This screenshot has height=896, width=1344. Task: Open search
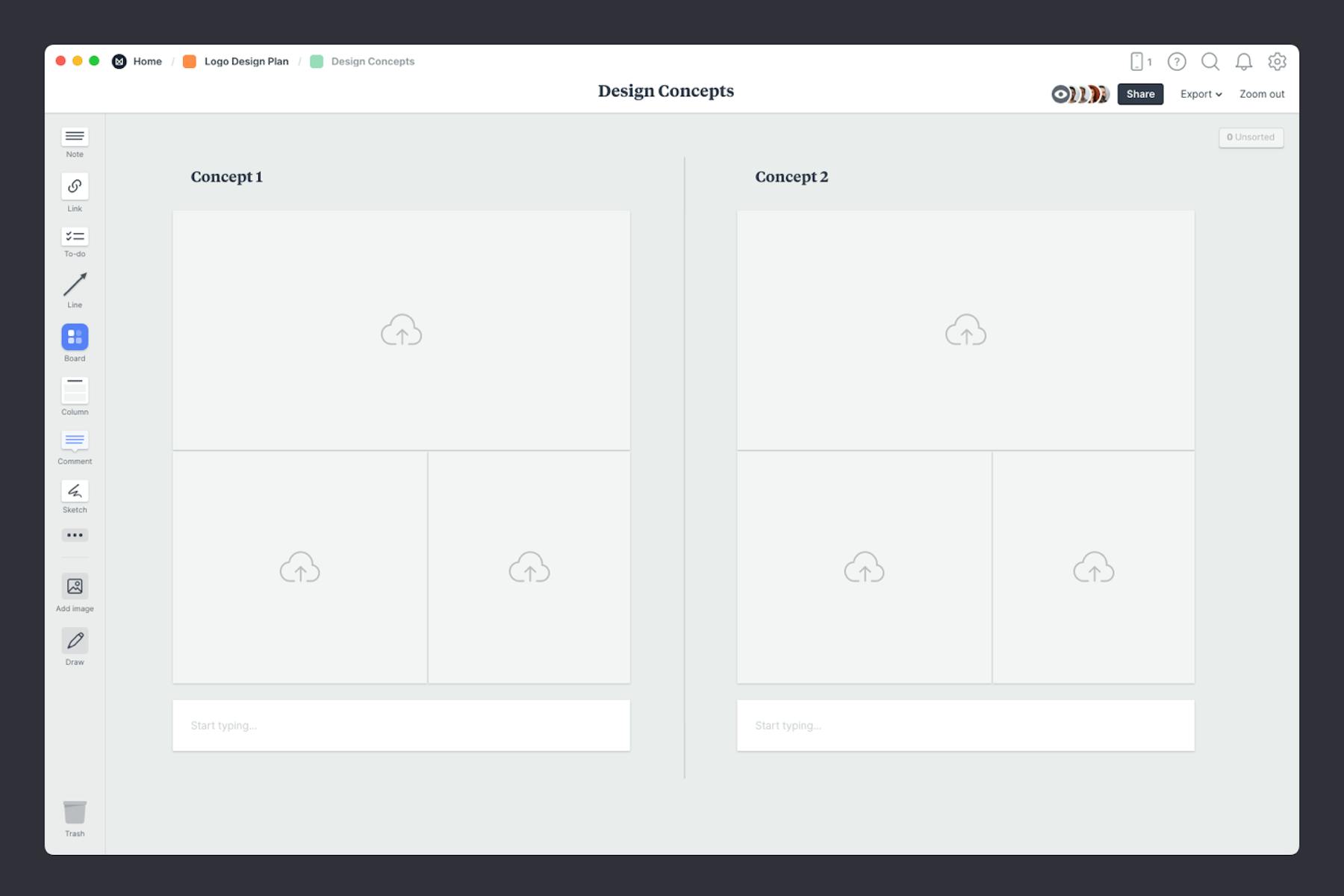pos(1211,62)
